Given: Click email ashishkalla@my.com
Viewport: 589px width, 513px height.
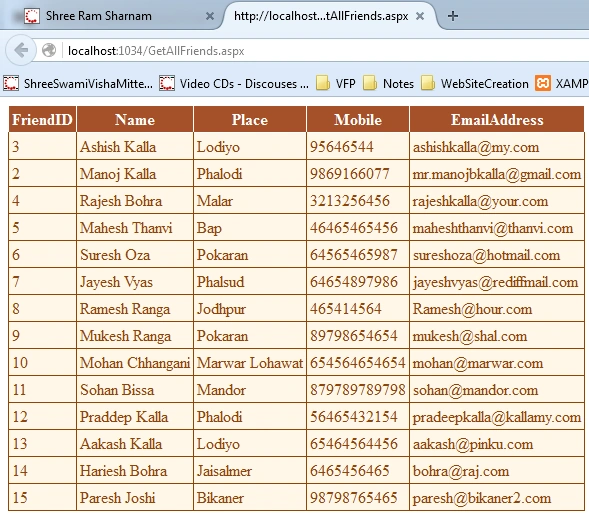Looking at the screenshot, I should point(476,147).
